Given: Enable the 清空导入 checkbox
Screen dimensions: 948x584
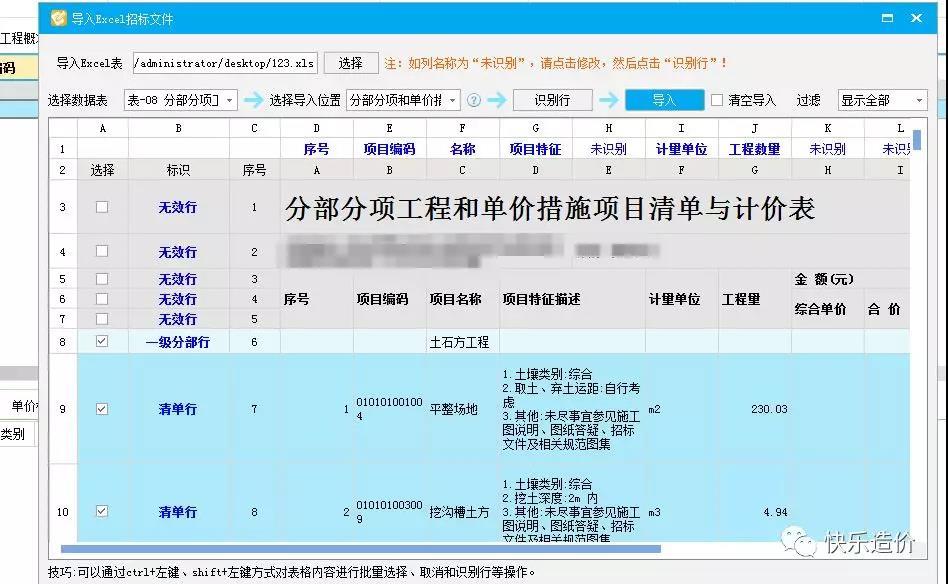Looking at the screenshot, I should pos(716,101).
